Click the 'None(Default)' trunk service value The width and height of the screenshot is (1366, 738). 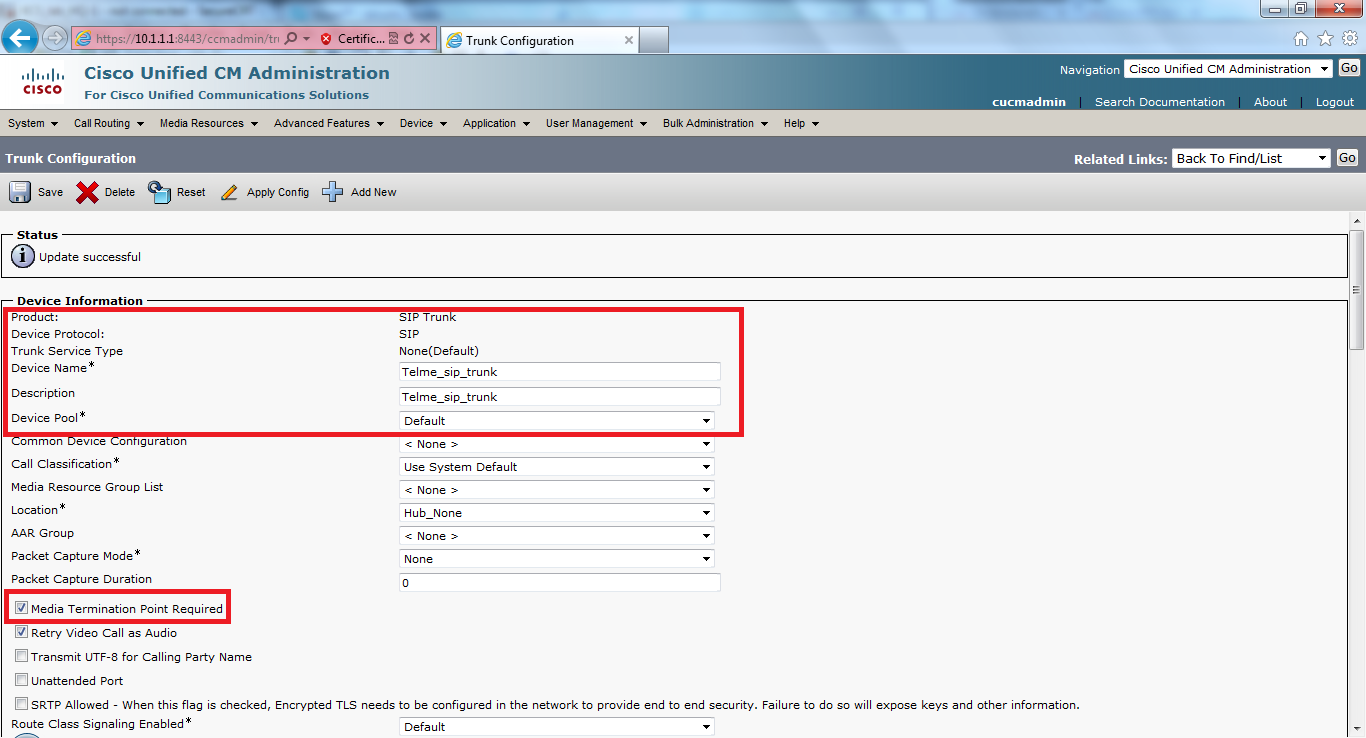click(x=439, y=351)
